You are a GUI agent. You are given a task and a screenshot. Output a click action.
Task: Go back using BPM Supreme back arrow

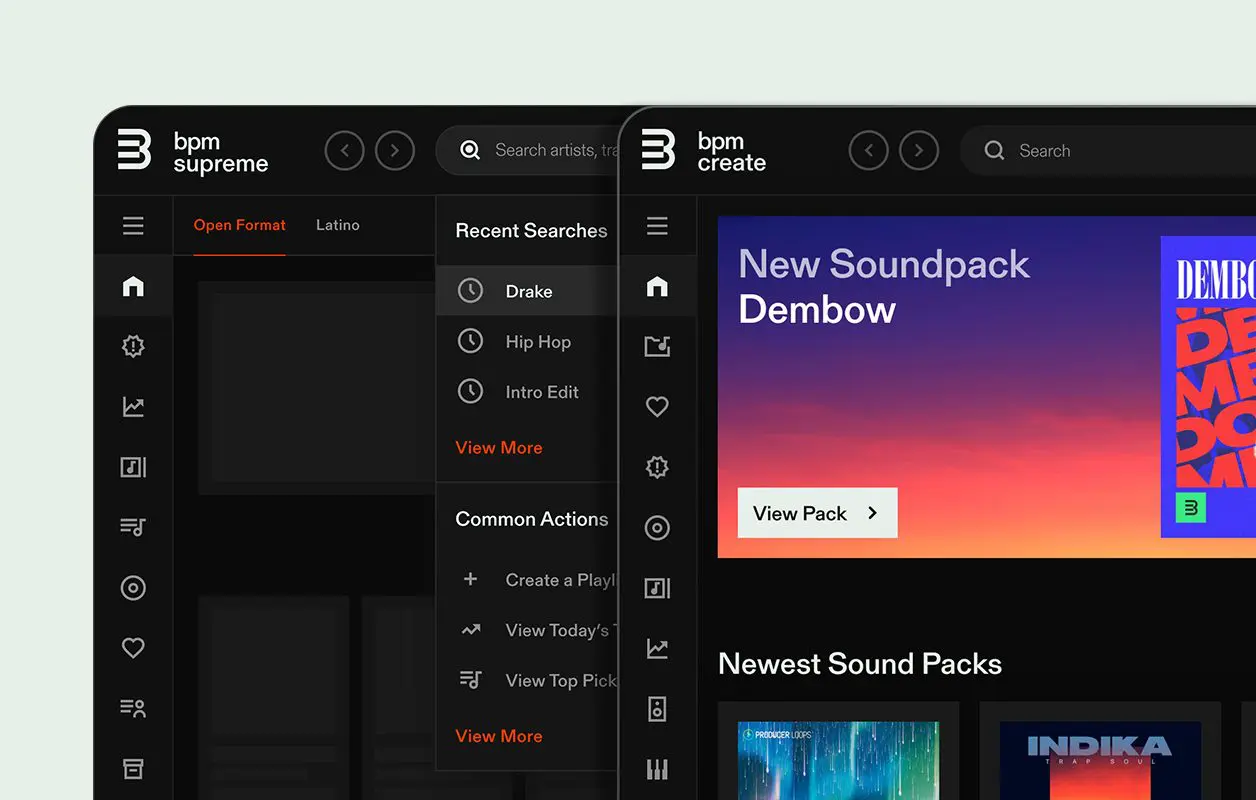344,151
